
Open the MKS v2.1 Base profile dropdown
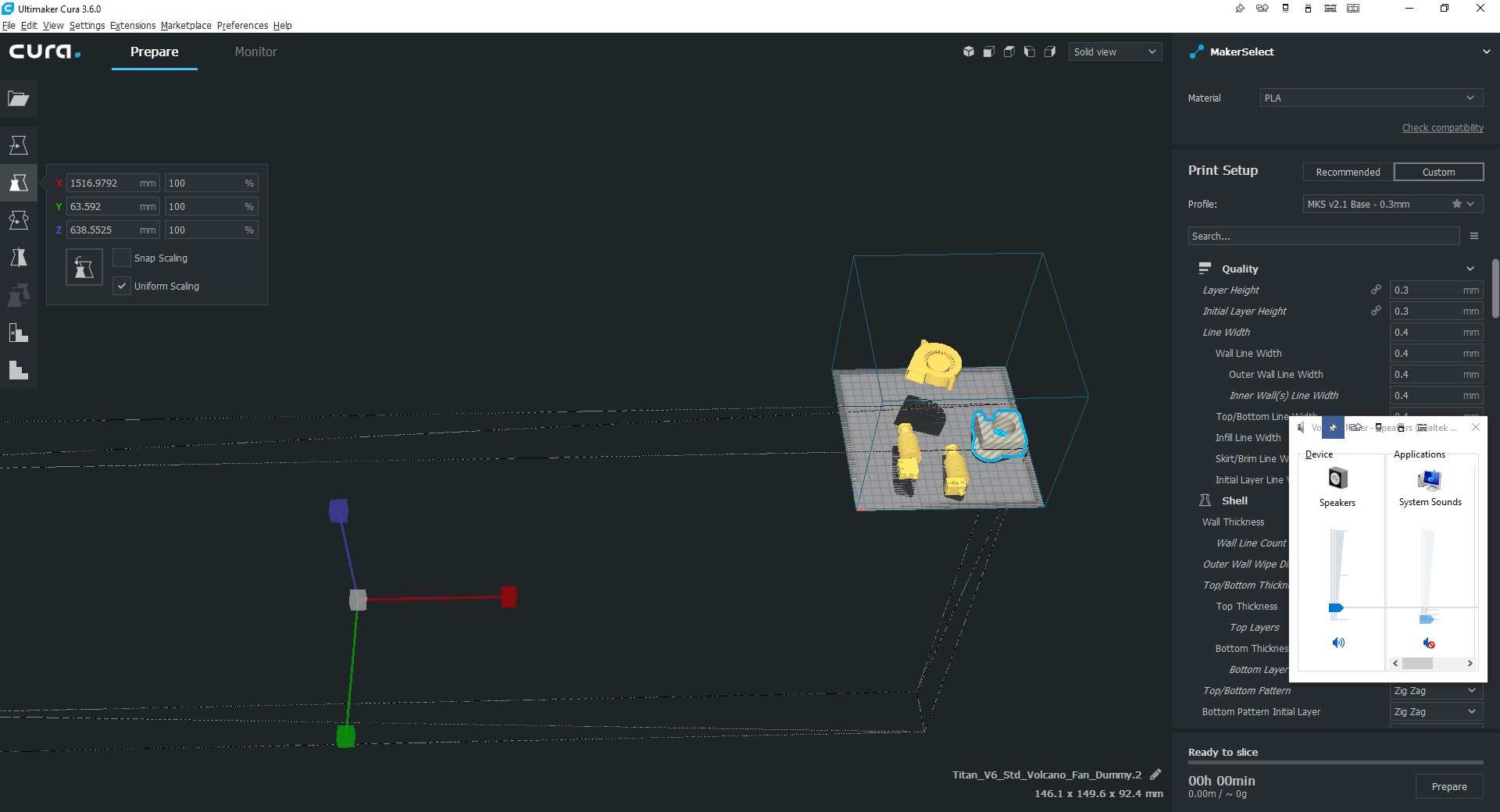point(1393,204)
